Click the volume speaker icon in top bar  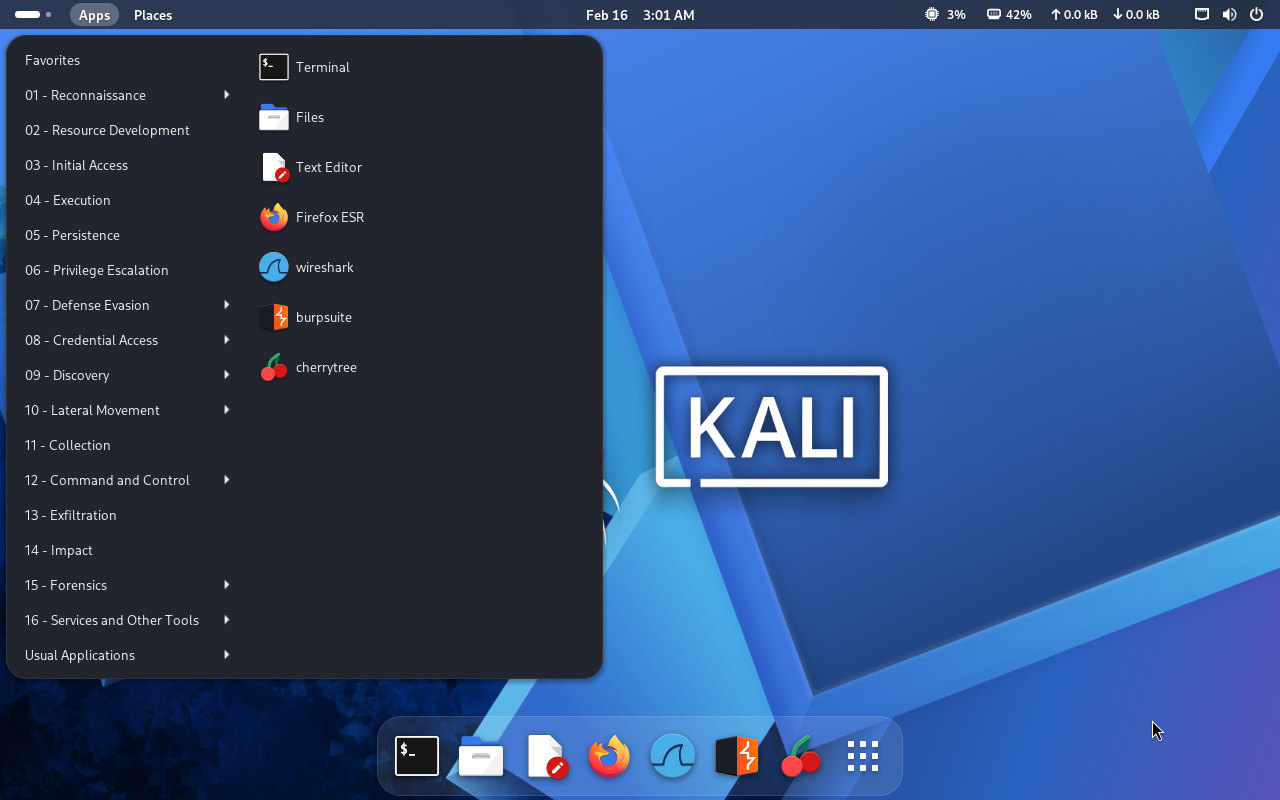(1229, 15)
